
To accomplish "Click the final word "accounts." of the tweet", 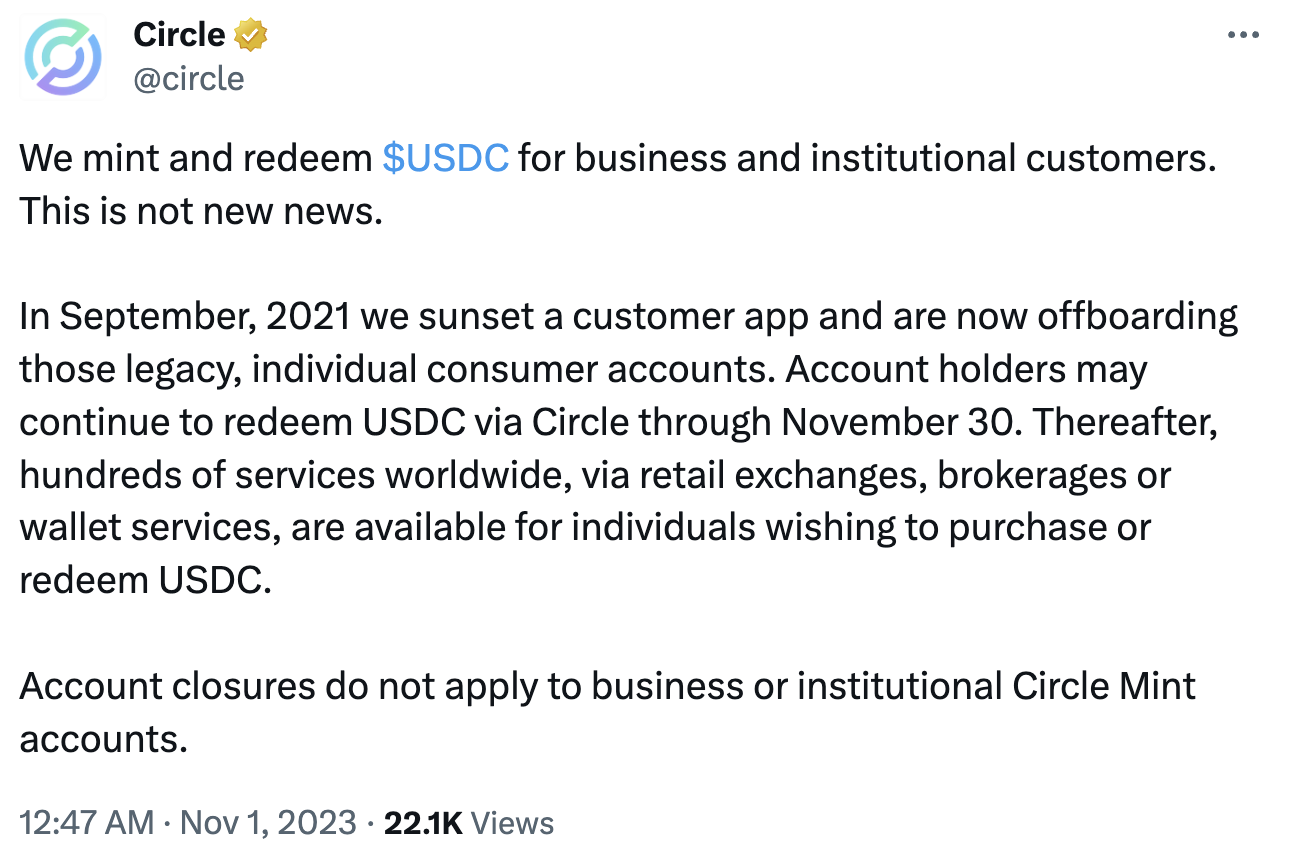I will click(x=104, y=739).
